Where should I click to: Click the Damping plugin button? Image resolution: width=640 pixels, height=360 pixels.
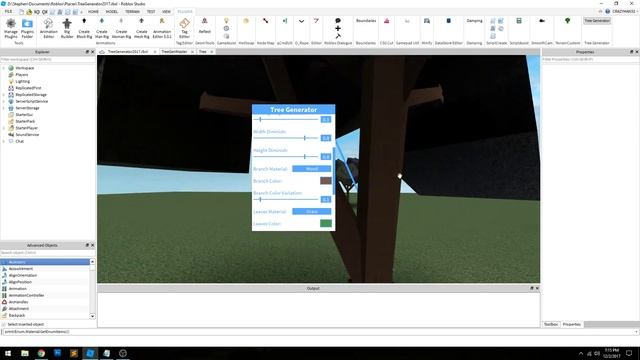[474, 20]
